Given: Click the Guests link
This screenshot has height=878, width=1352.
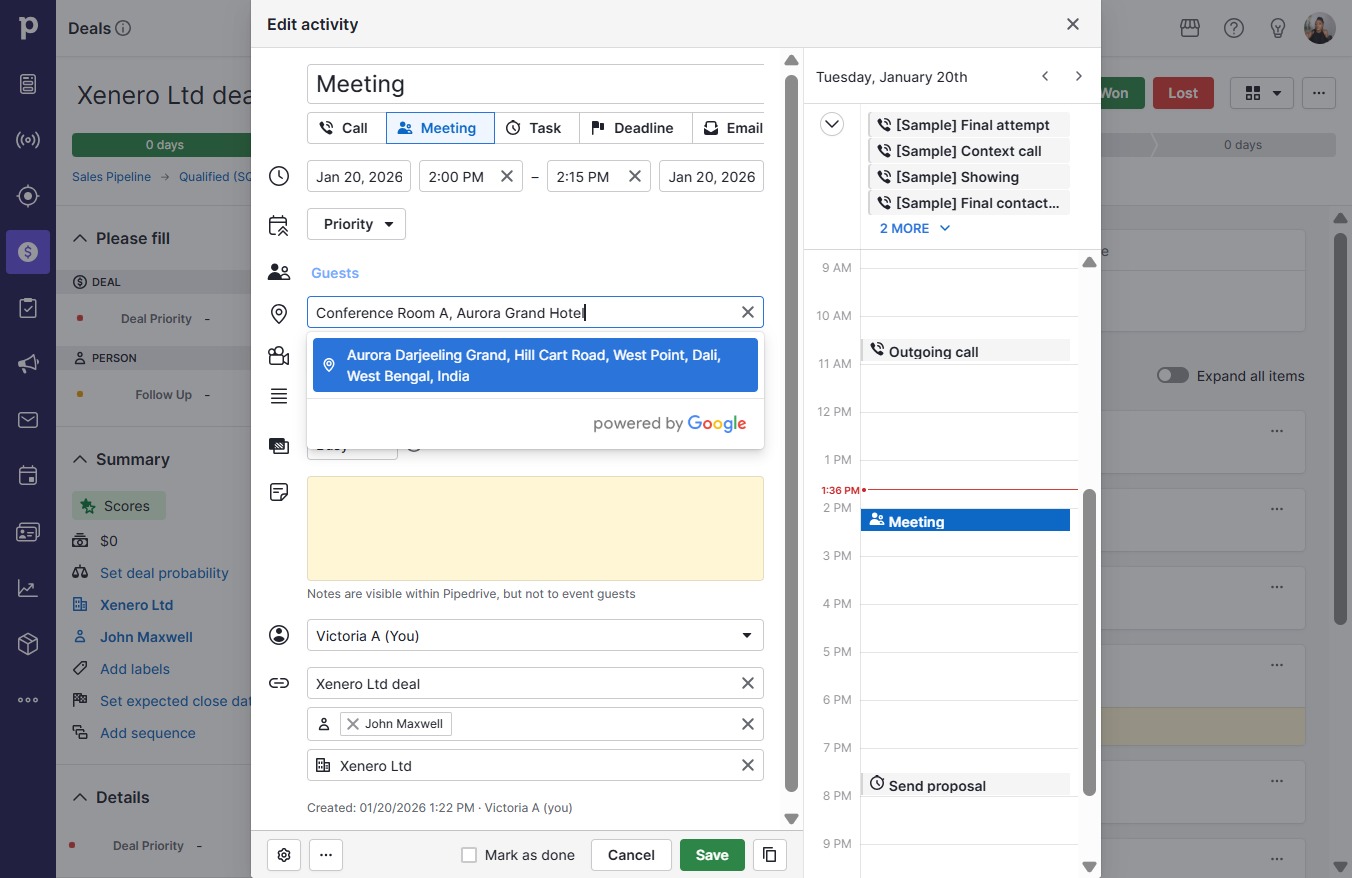Looking at the screenshot, I should pyautogui.click(x=335, y=273).
